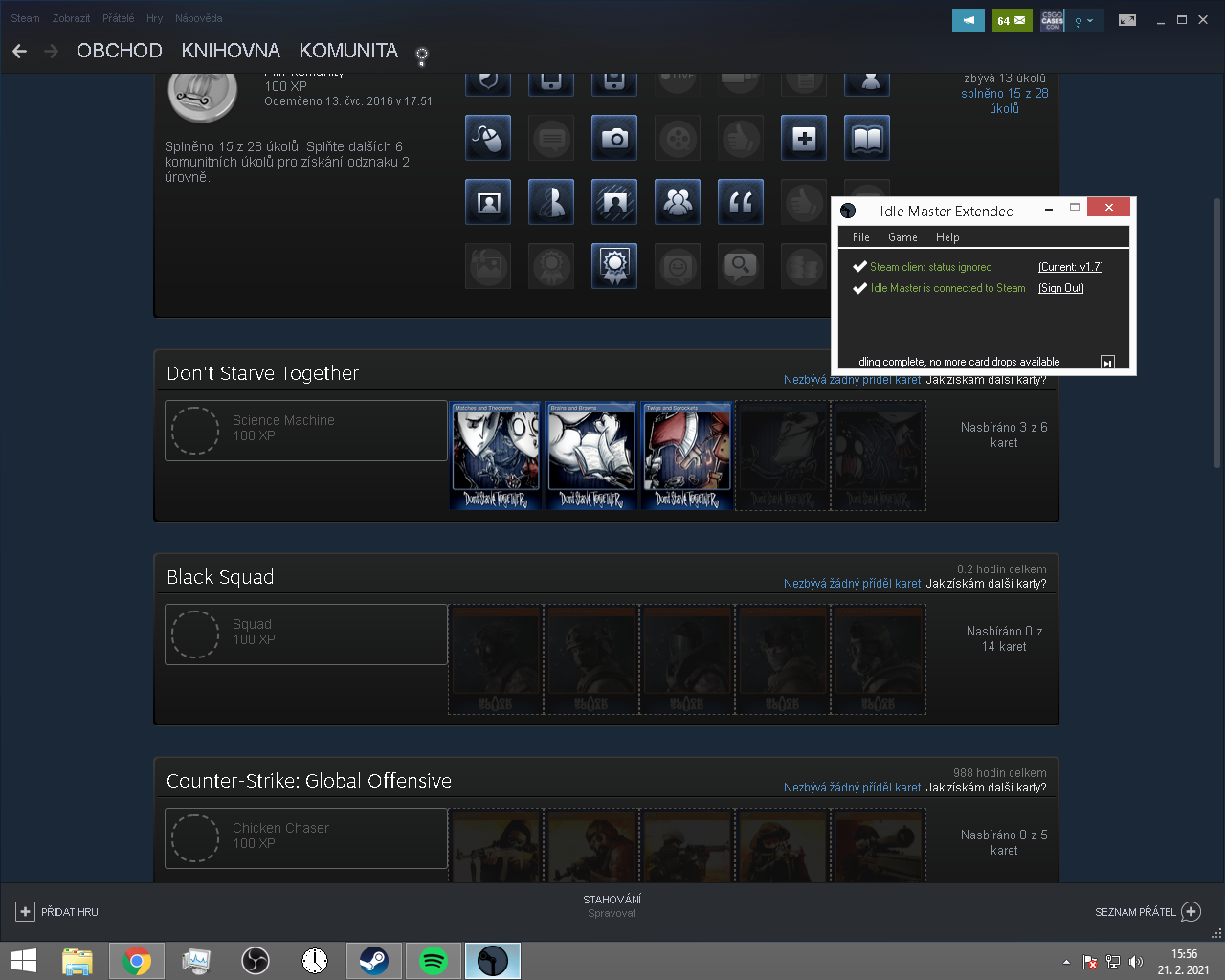The width and height of the screenshot is (1225, 980).
Task: Click the friends list plus icon
Action: click(x=1191, y=912)
